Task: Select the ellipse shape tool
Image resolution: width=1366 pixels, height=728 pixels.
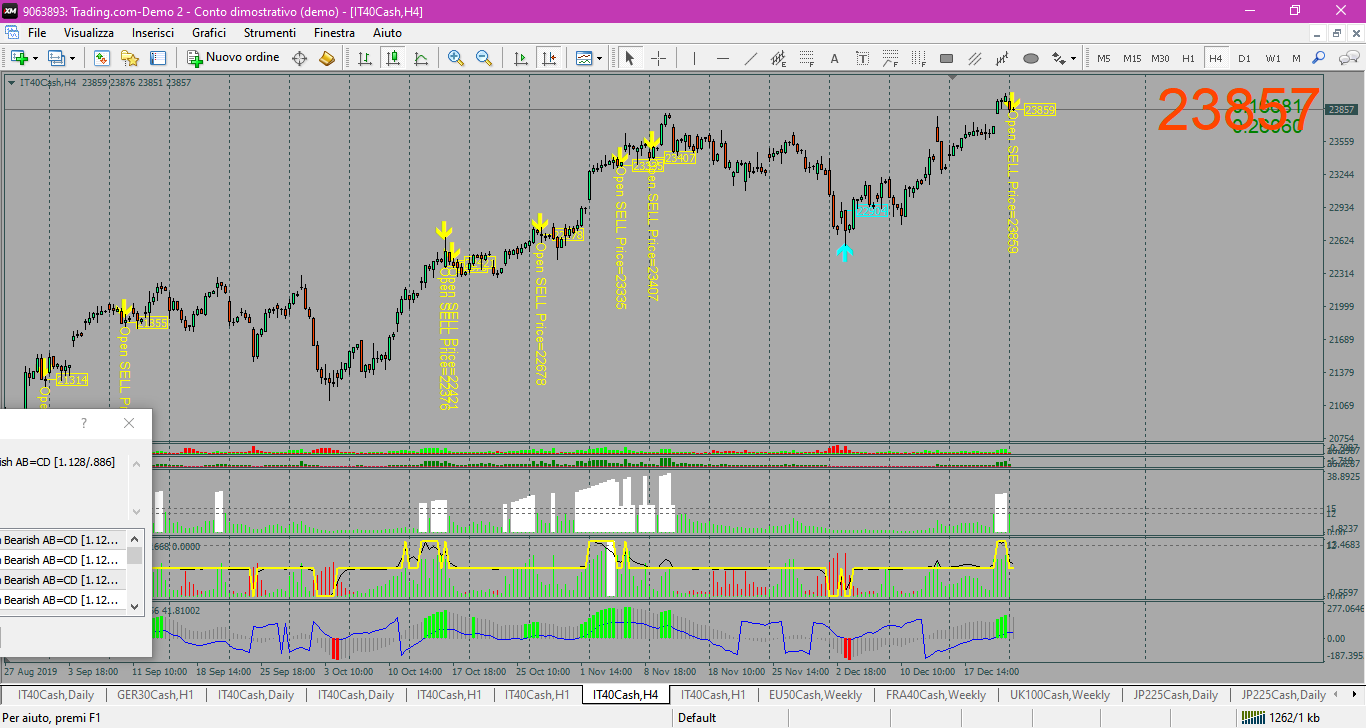Action: [1031, 58]
